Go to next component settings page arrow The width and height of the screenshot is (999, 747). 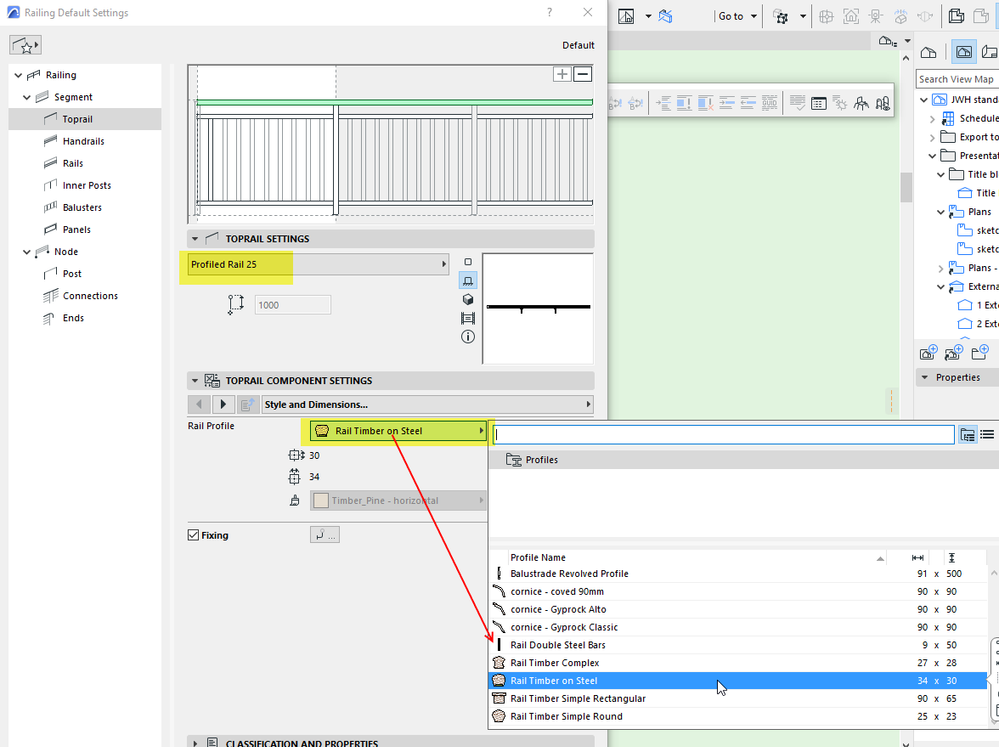click(222, 404)
